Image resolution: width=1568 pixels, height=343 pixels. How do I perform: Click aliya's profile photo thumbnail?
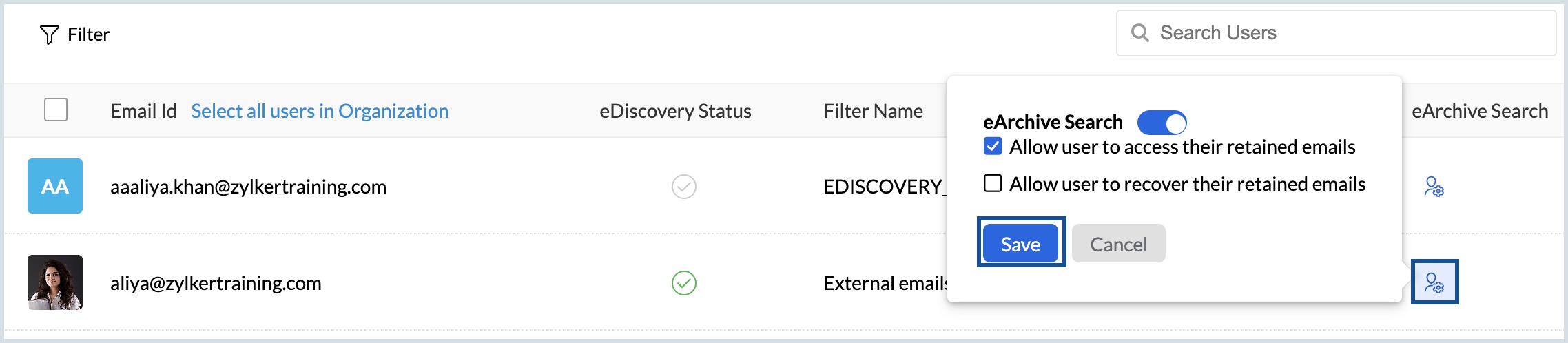tap(55, 282)
